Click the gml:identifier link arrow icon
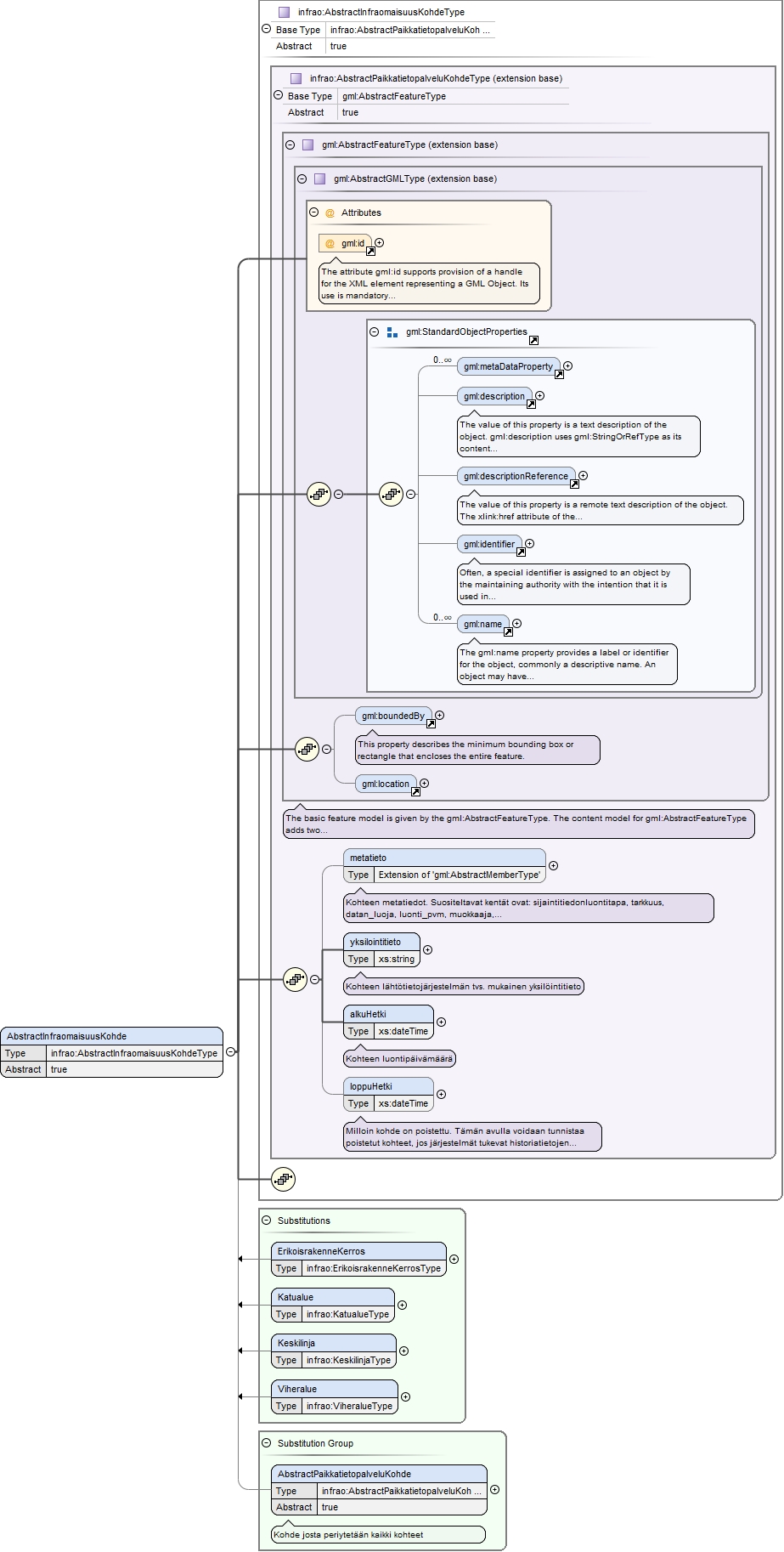The image size is (784, 1552). click(521, 552)
